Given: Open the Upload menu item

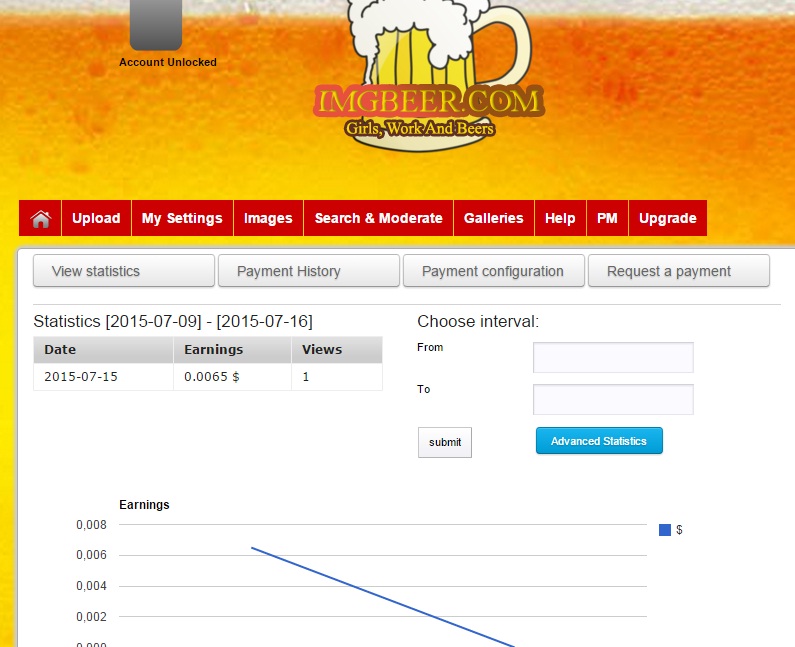Looking at the screenshot, I should [x=96, y=219].
